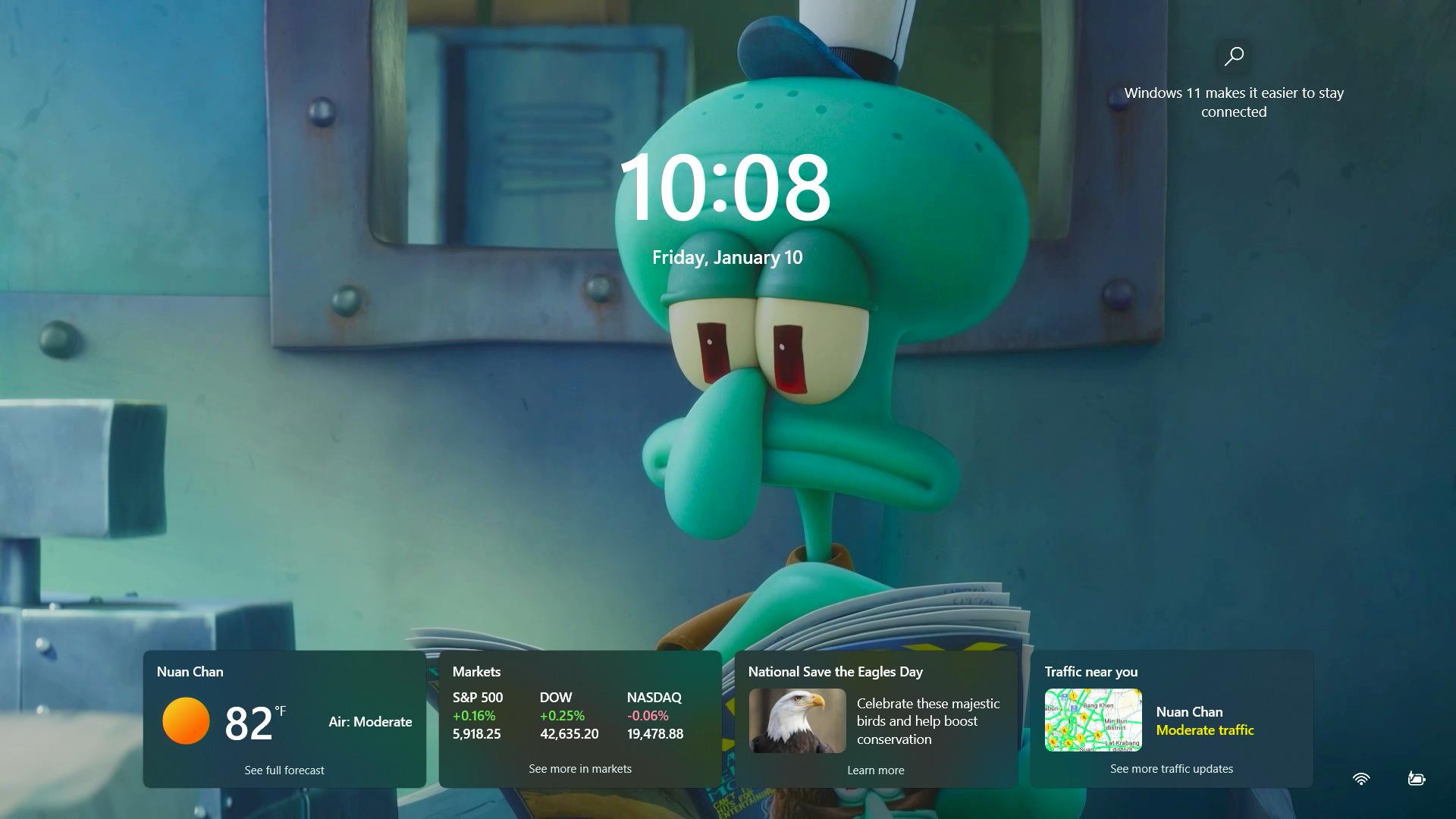Select the S&P 500 index label
The height and width of the screenshot is (819, 1456).
click(478, 698)
